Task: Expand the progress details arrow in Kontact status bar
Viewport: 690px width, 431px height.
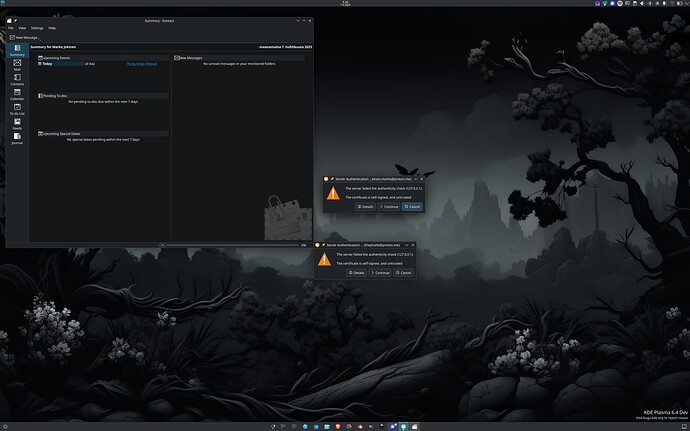Action: [x=162, y=245]
